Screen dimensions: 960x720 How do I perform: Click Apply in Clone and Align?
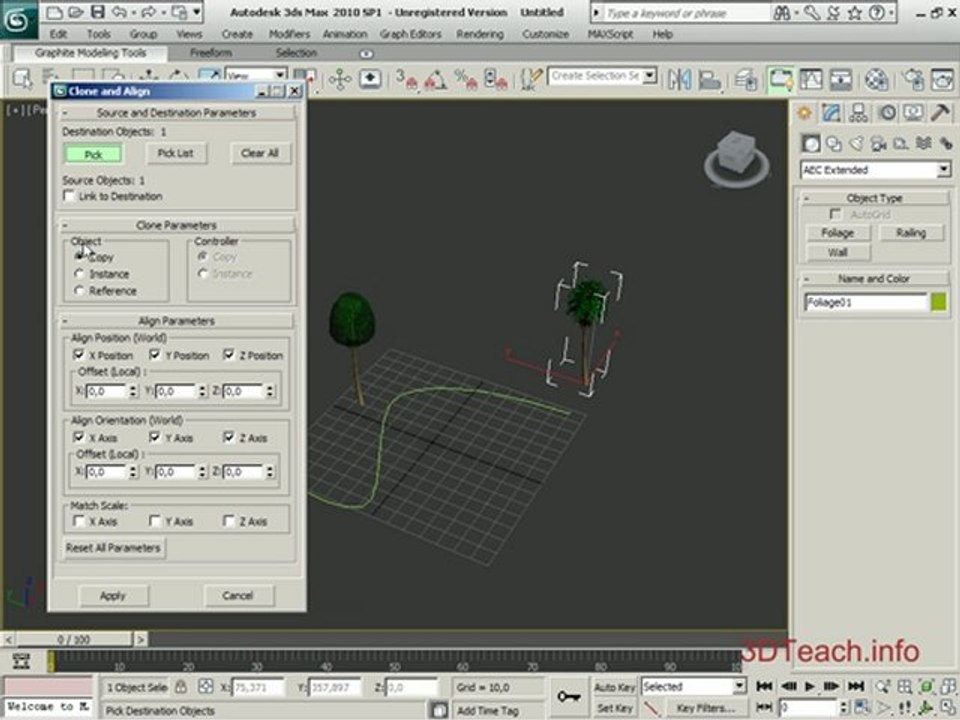(x=113, y=595)
